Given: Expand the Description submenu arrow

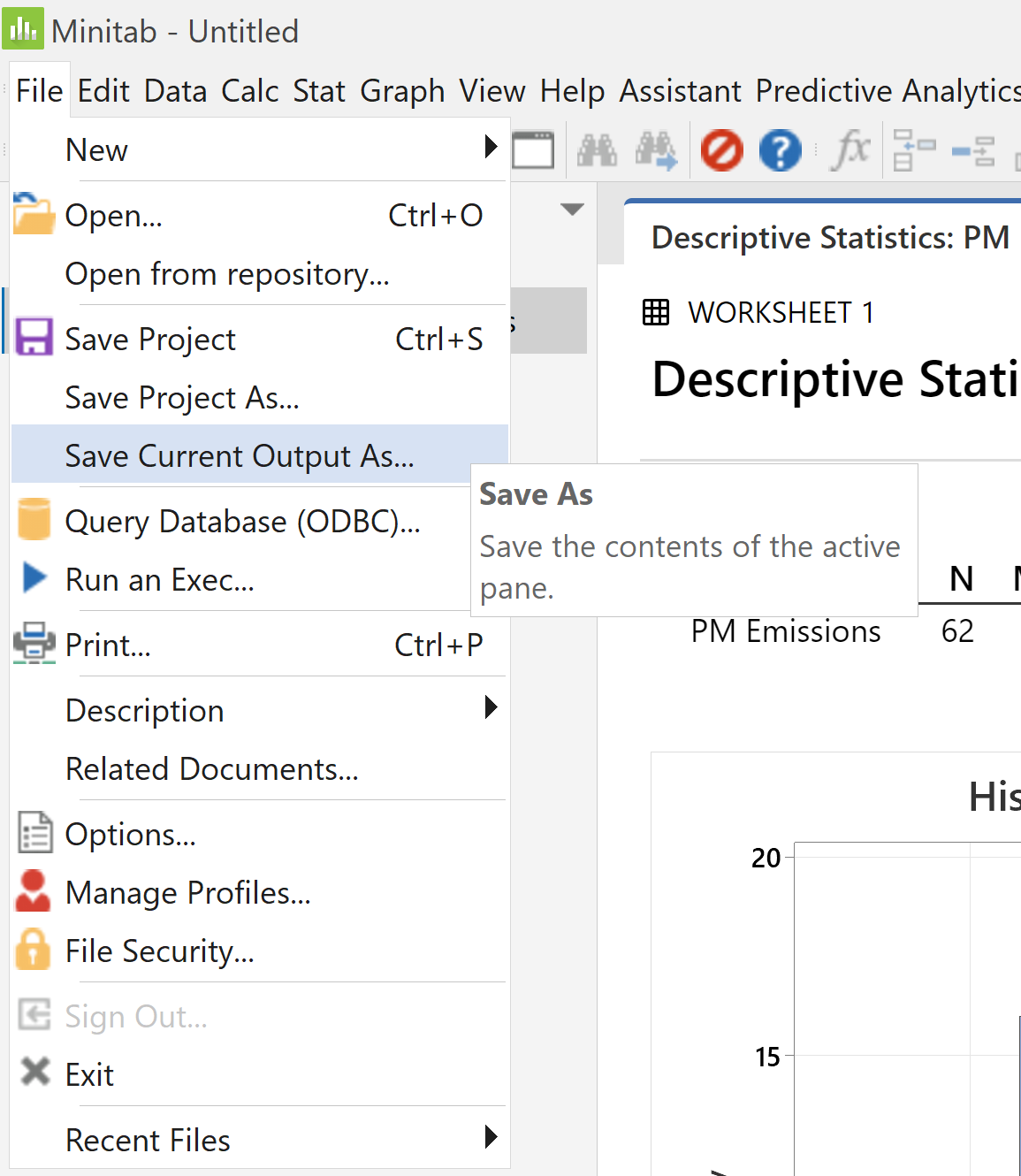Looking at the screenshot, I should coord(491,706).
